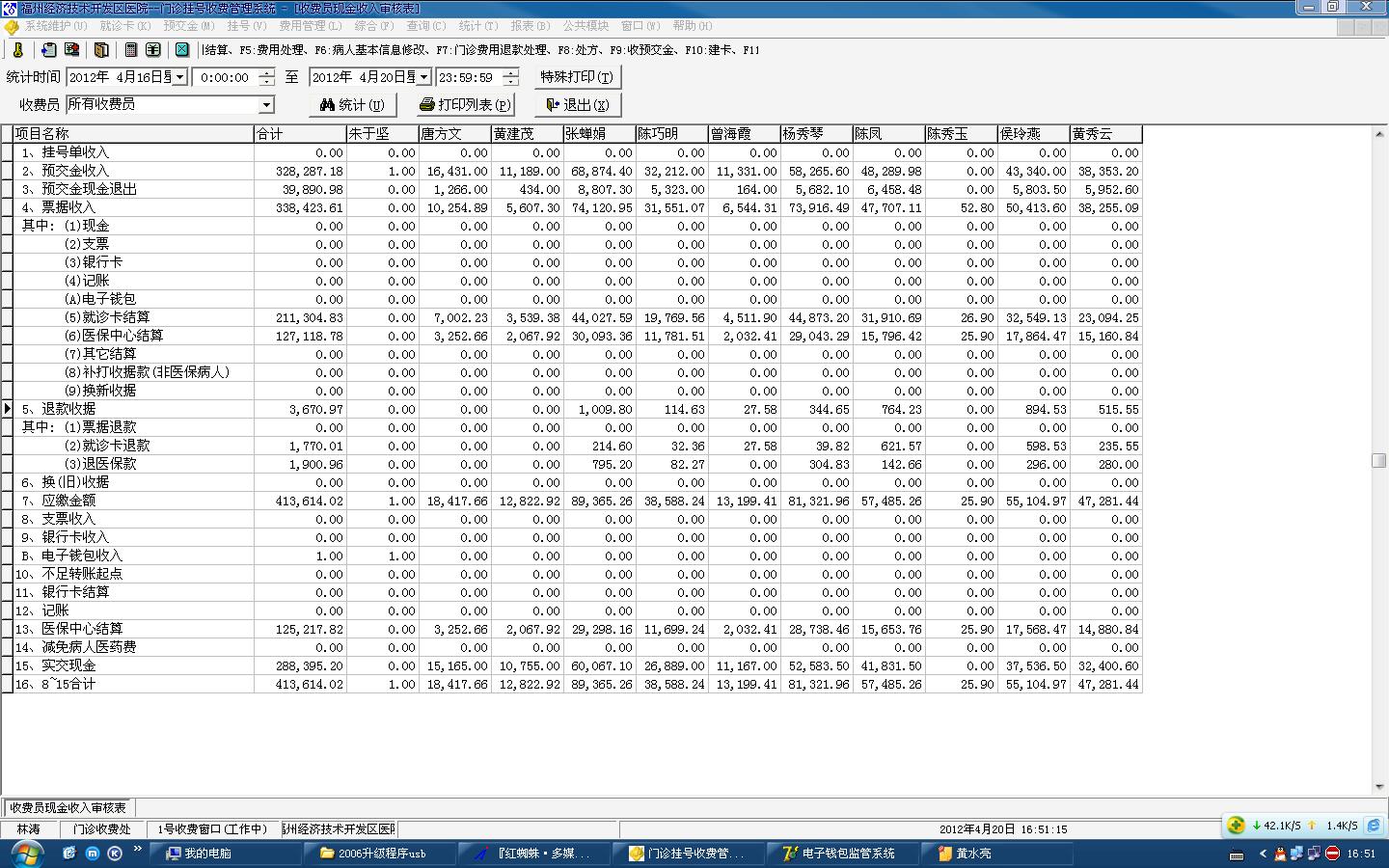Click the 统计(U) statistics button

coord(352,104)
